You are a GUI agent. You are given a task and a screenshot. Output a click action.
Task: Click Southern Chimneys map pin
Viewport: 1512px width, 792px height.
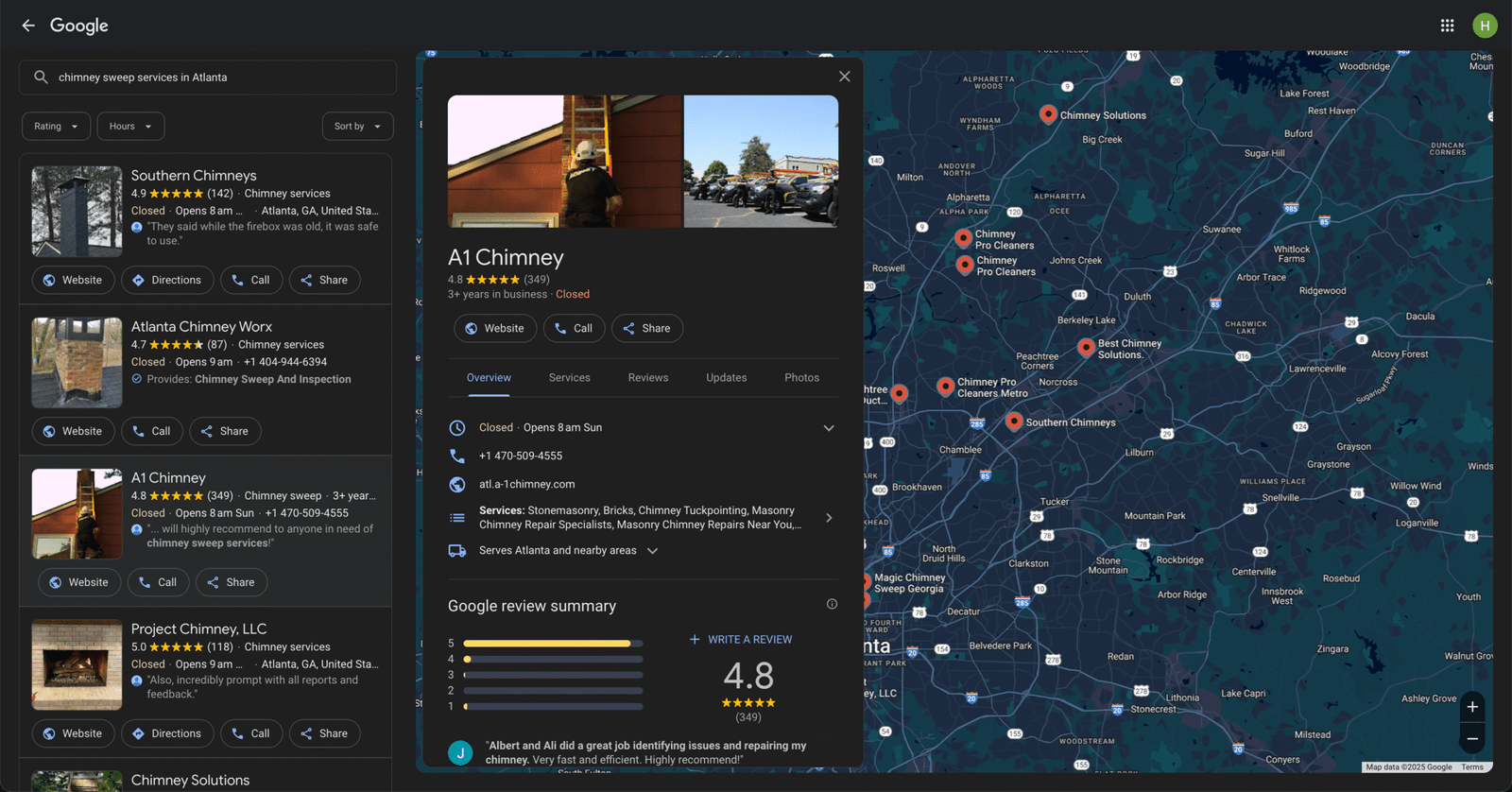coord(1013,421)
